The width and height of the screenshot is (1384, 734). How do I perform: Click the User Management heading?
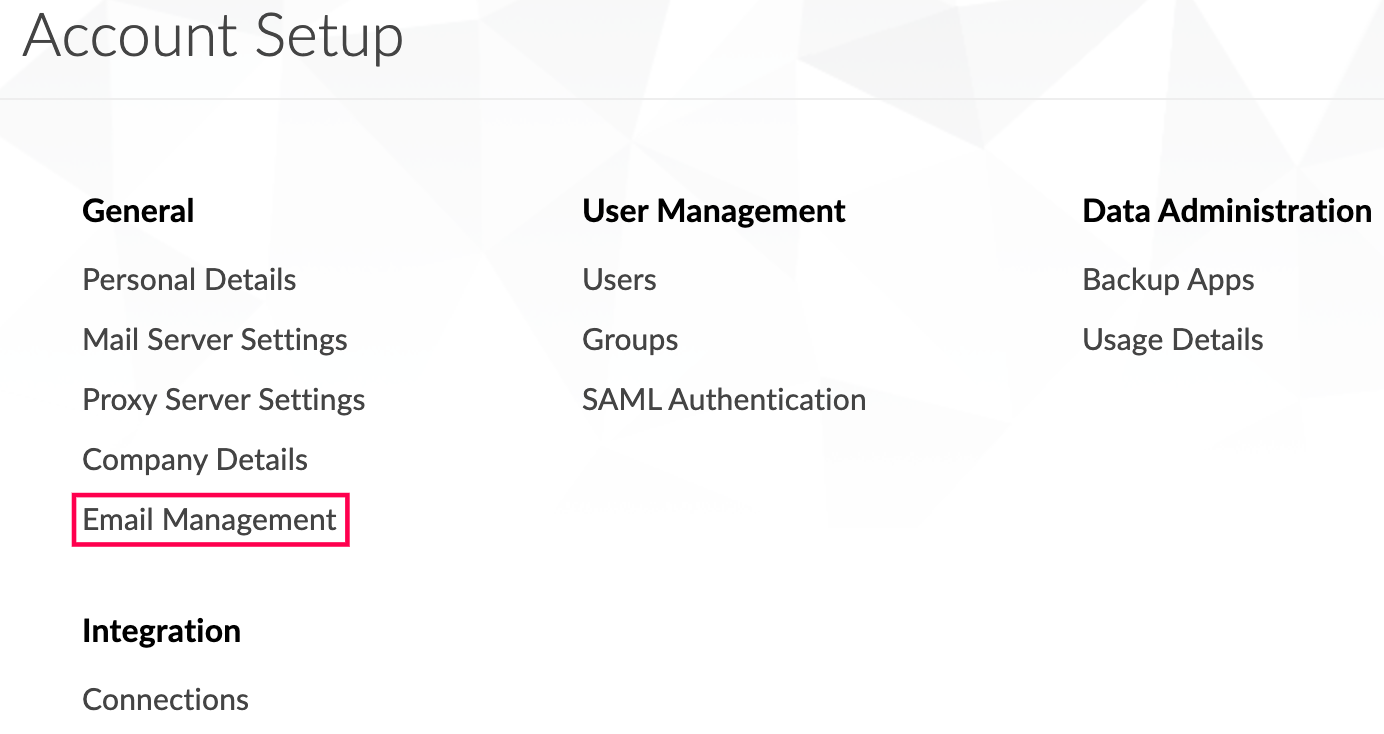point(714,211)
